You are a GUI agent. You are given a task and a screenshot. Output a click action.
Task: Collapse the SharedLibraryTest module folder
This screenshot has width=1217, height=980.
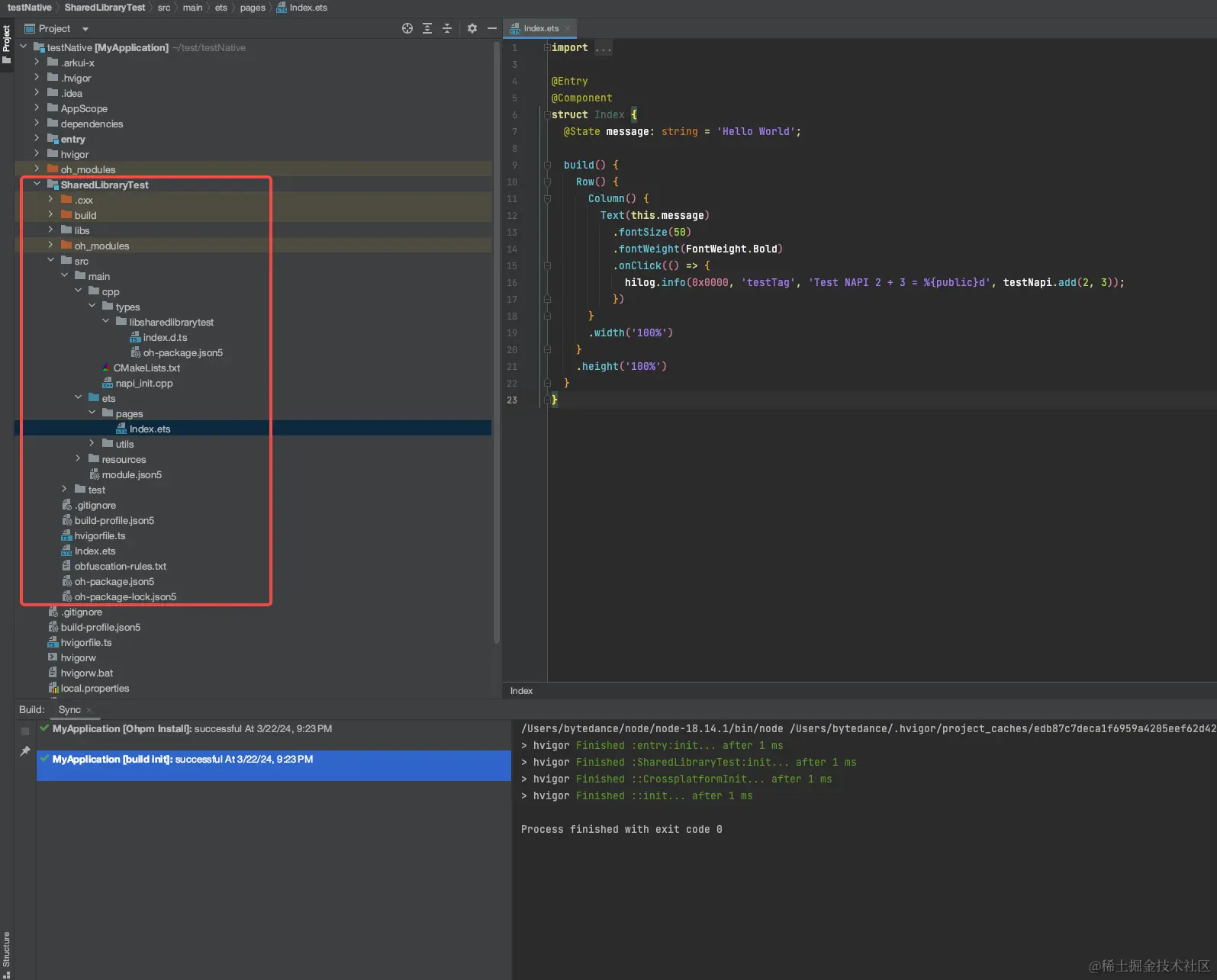(37, 185)
